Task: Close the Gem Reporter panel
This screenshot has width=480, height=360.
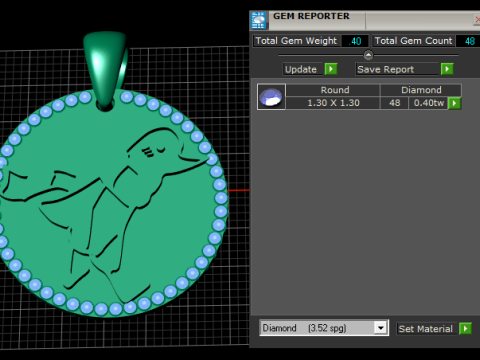Action: click(477, 20)
